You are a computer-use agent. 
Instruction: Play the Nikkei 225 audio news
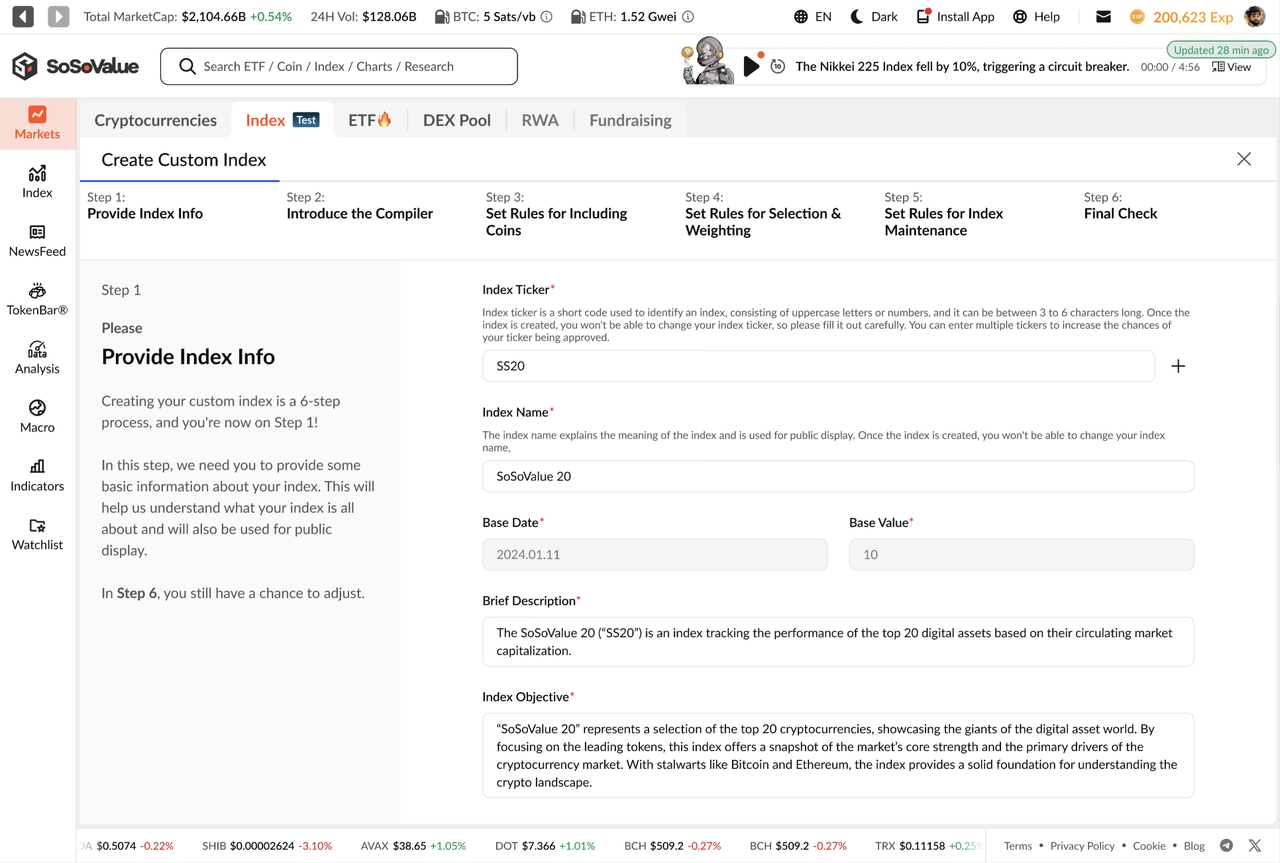point(752,67)
